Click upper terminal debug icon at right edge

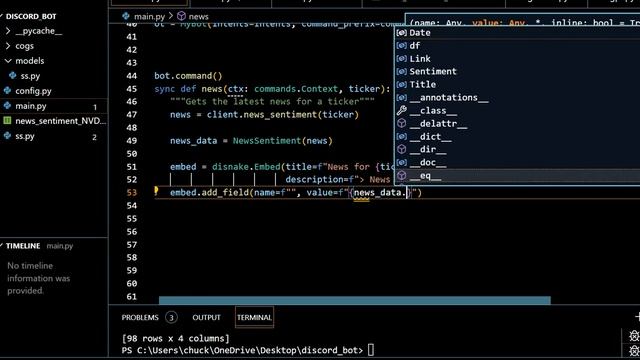pyautogui.click(x=634, y=336)
